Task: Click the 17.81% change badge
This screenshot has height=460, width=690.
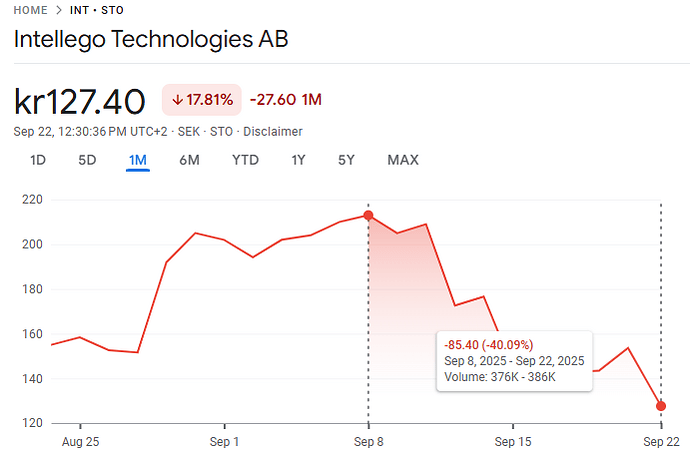Action: [202, 100]
